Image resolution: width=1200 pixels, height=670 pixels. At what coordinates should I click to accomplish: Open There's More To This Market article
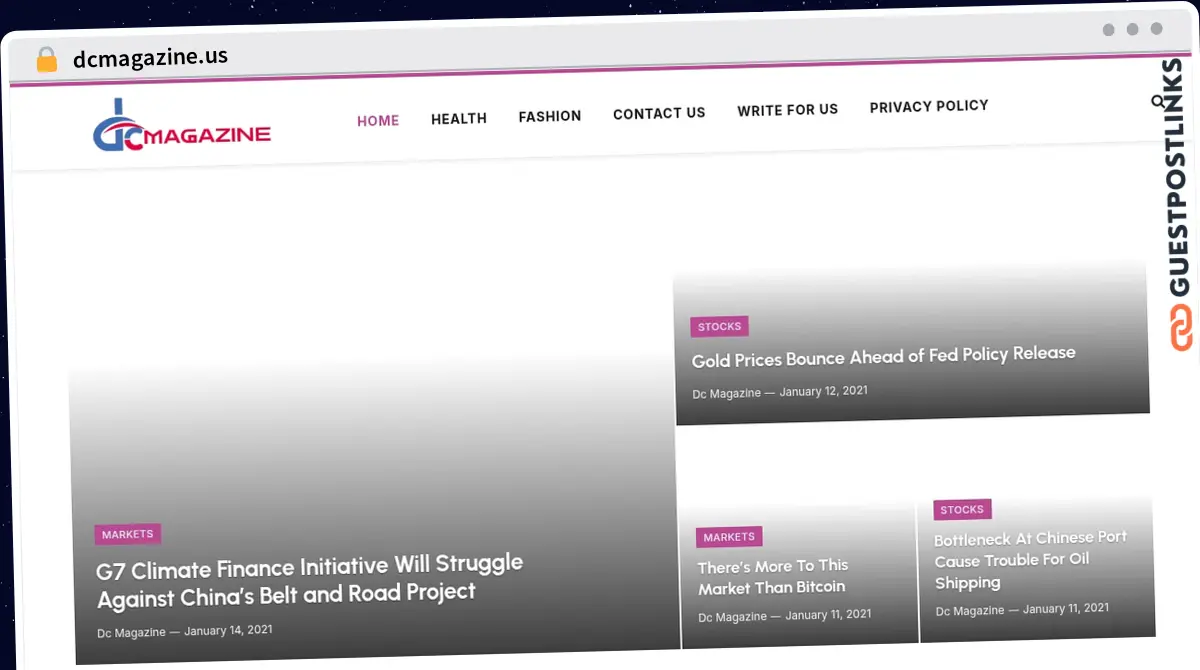[773, 577]
